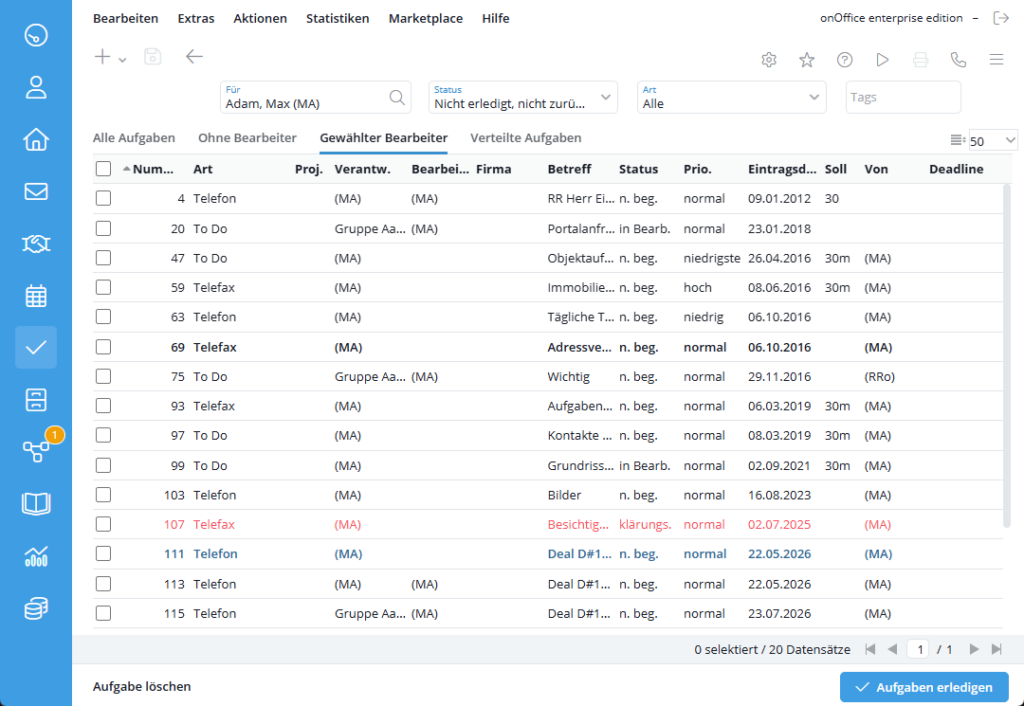Open the email envelope module
Image resolution: width=1024 pixels, height=706 pixels.
[x=36, y=191]
